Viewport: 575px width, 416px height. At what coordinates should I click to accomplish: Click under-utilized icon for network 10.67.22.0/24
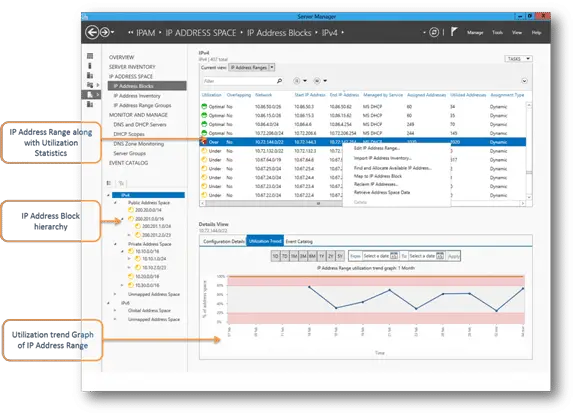pyautogui.click(x=204, y=195)
